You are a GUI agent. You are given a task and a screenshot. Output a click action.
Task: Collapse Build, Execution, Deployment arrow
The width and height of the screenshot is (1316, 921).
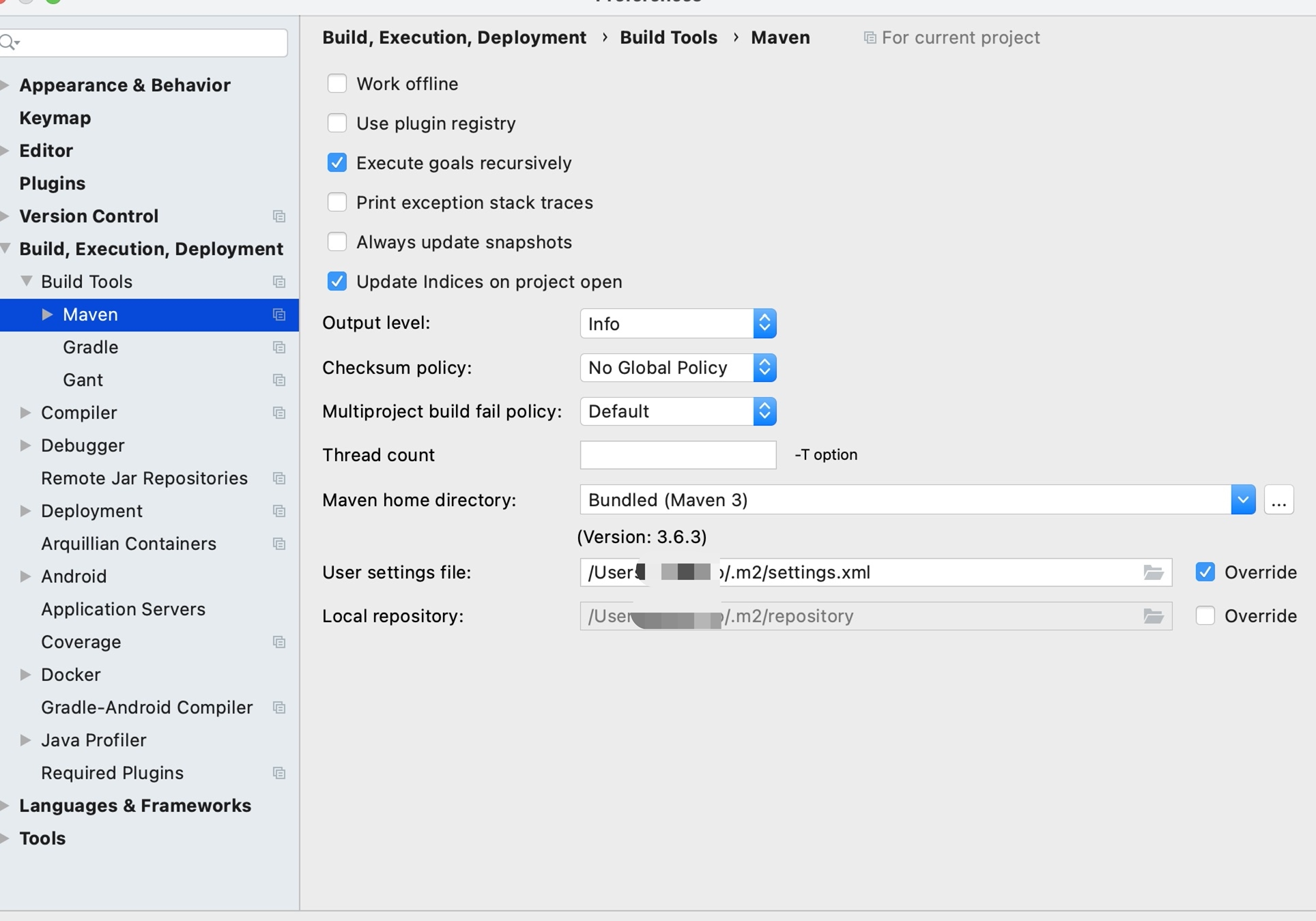[x=5, y=249]
